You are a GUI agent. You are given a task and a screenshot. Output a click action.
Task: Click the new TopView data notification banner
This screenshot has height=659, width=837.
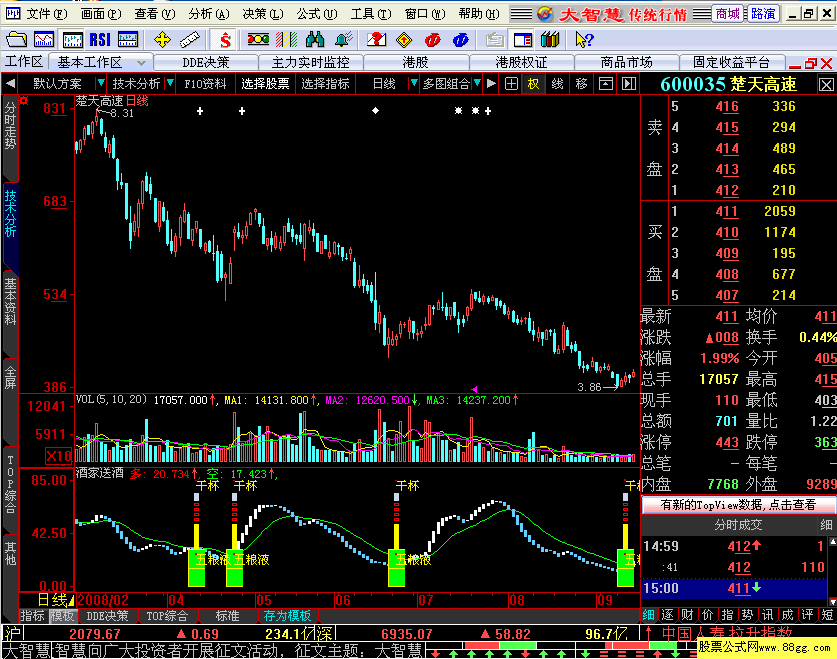point(738,505)
